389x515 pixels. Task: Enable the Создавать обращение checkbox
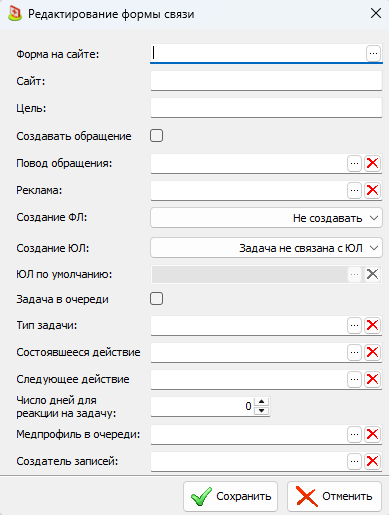click(156, 136)
